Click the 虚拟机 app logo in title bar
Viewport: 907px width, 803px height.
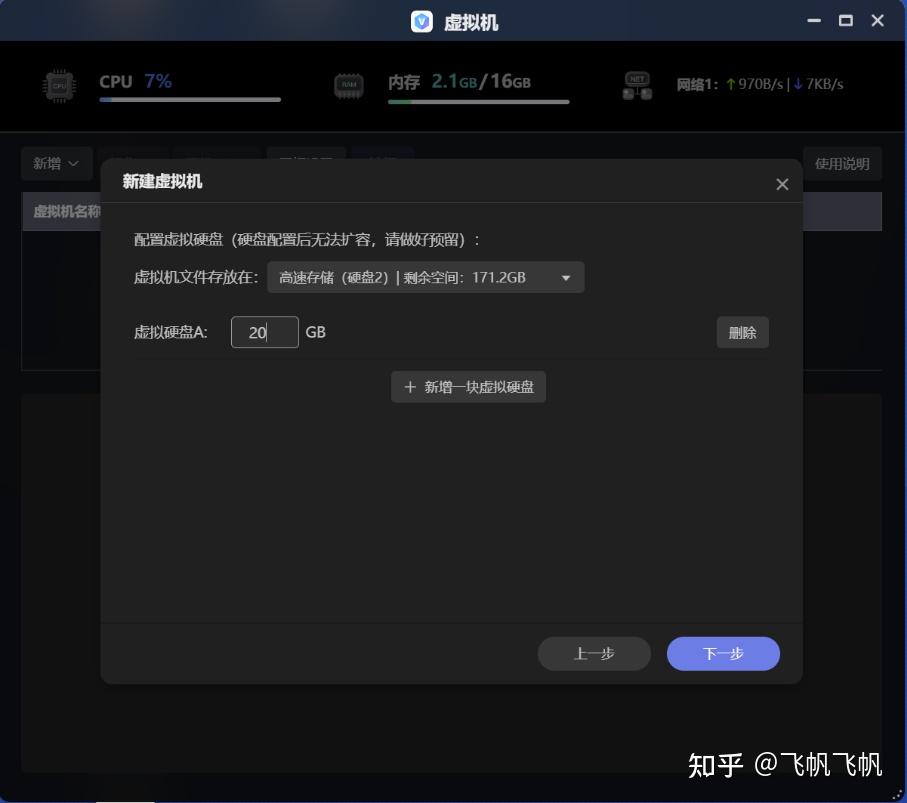(x=421, y=20)
